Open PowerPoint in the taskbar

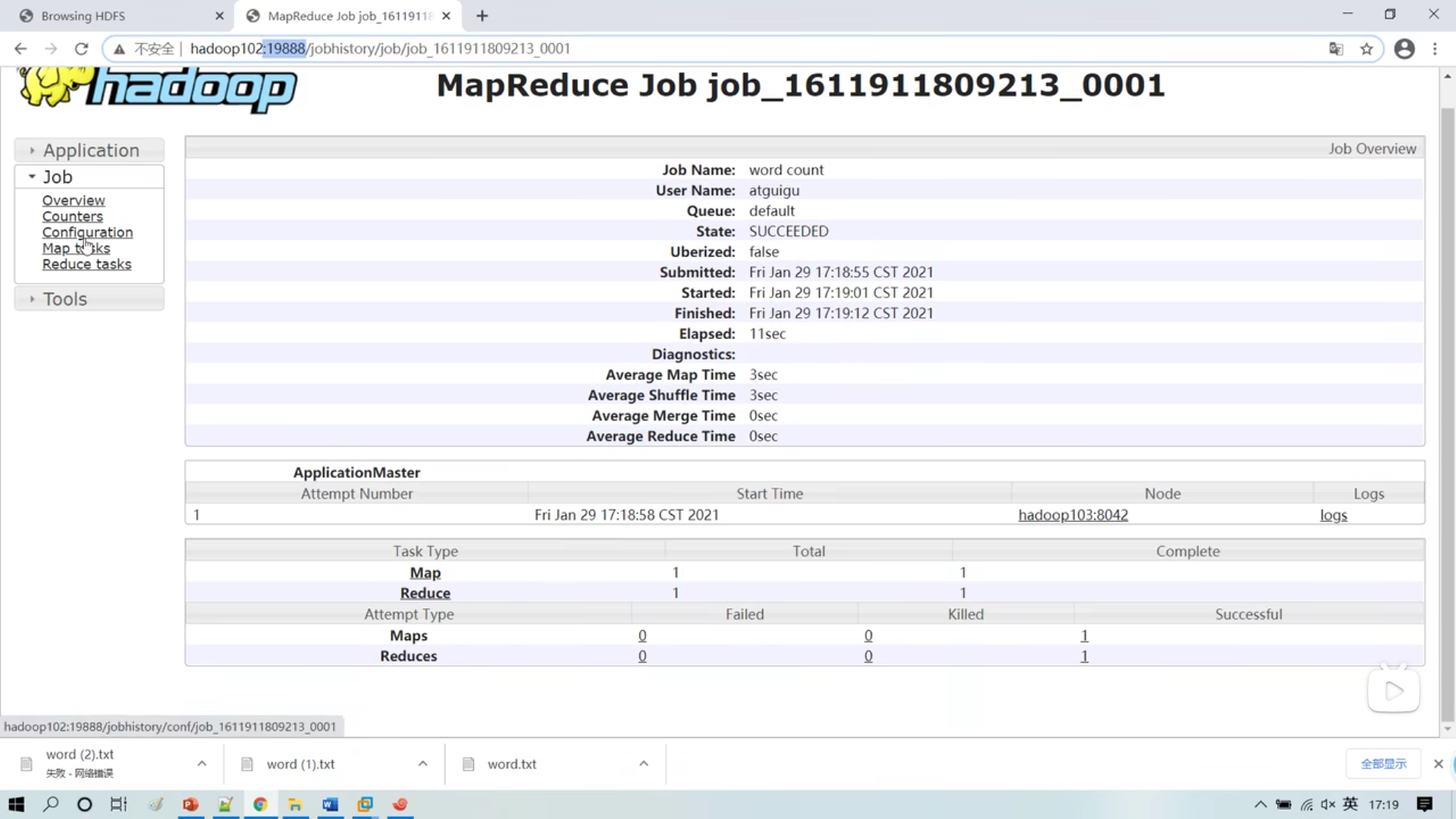pos(190,805)
